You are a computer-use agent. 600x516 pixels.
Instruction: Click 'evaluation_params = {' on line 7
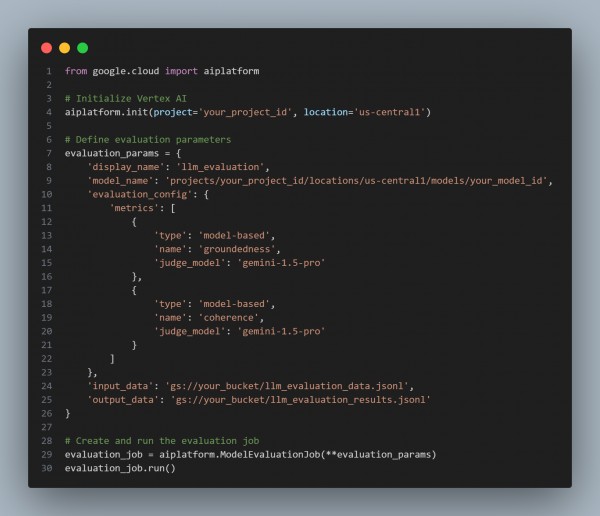(x=123, y=153)
